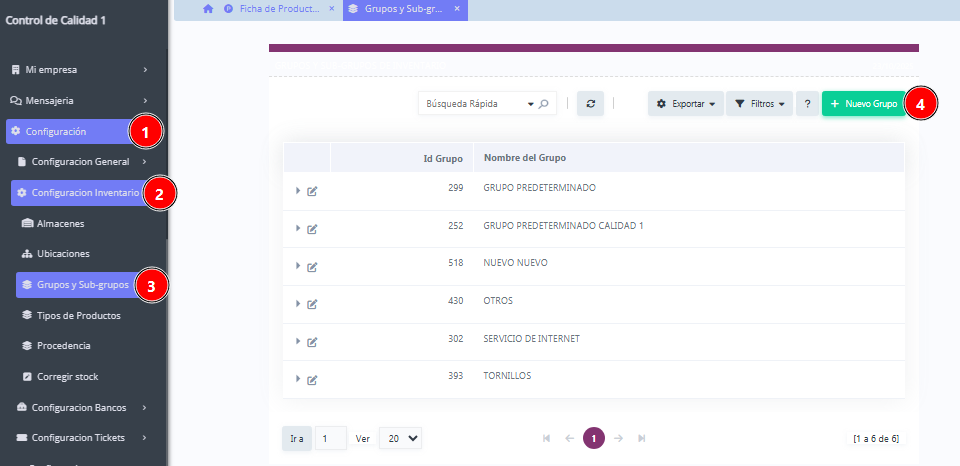Click the page number input field
Image resolution: width=960 pixels, height=466 pixels.
coord(330,438)
